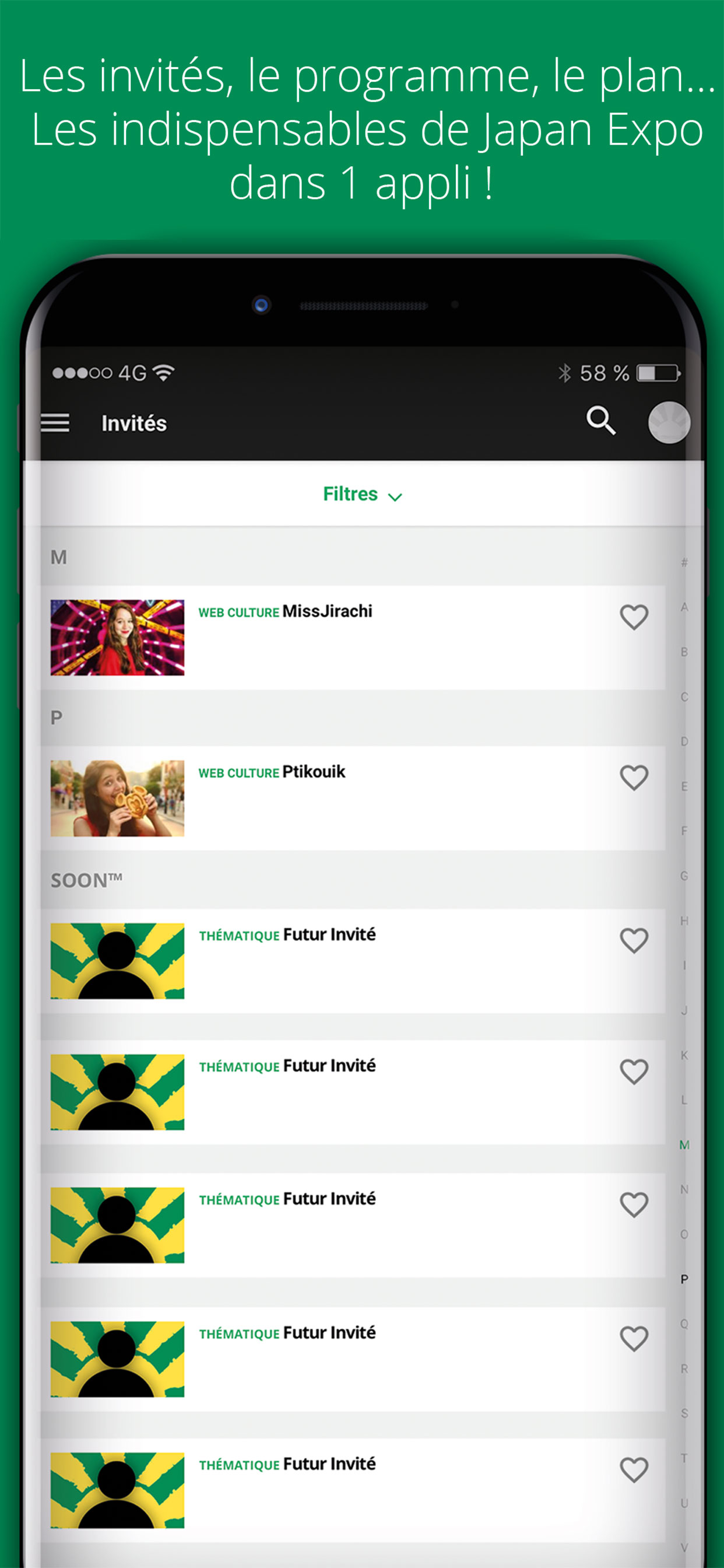Tap the Bluetooth status icon

click(x=565, y=373)
